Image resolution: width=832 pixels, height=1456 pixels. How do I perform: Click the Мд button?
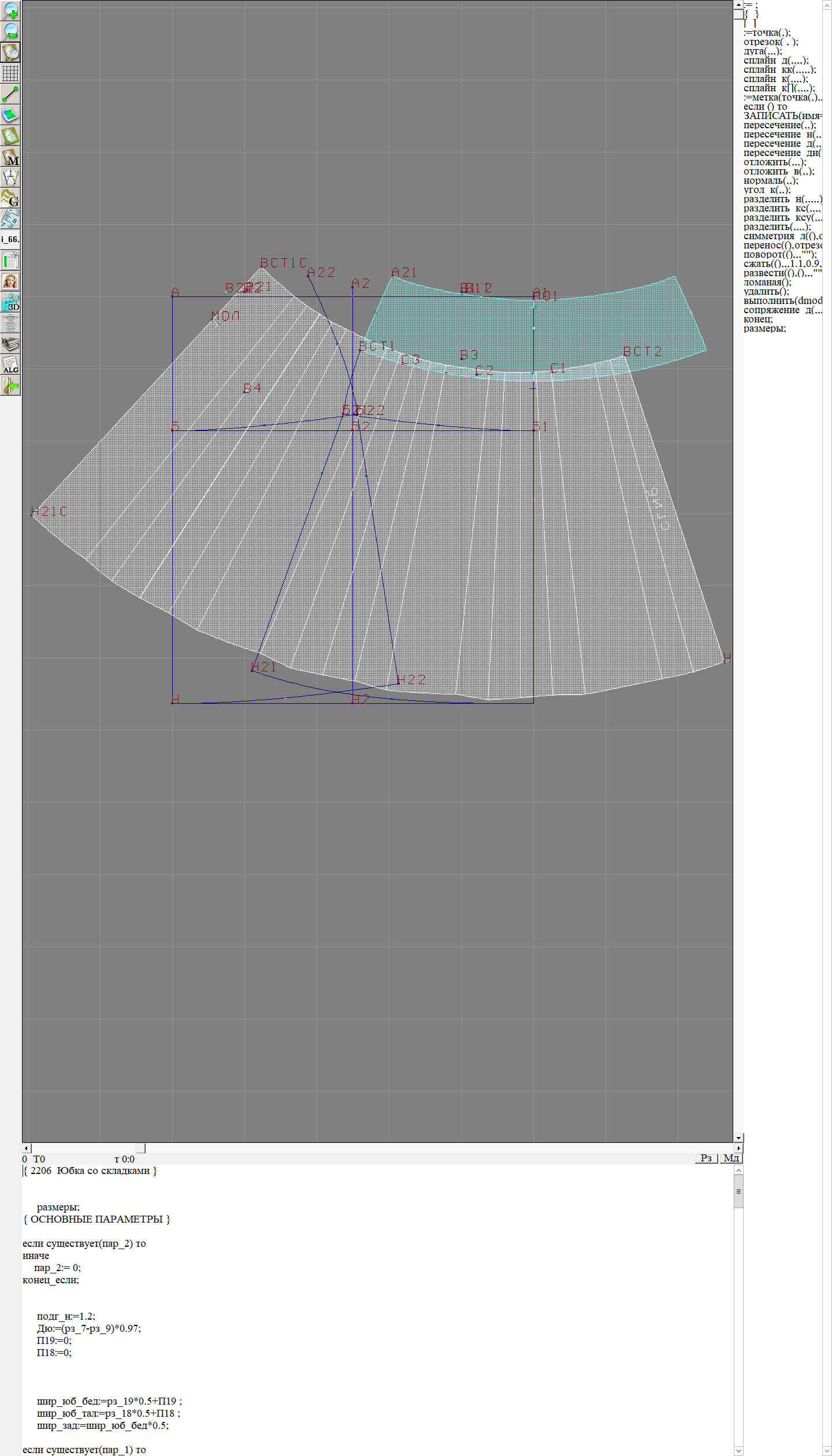click(731, 1158)
